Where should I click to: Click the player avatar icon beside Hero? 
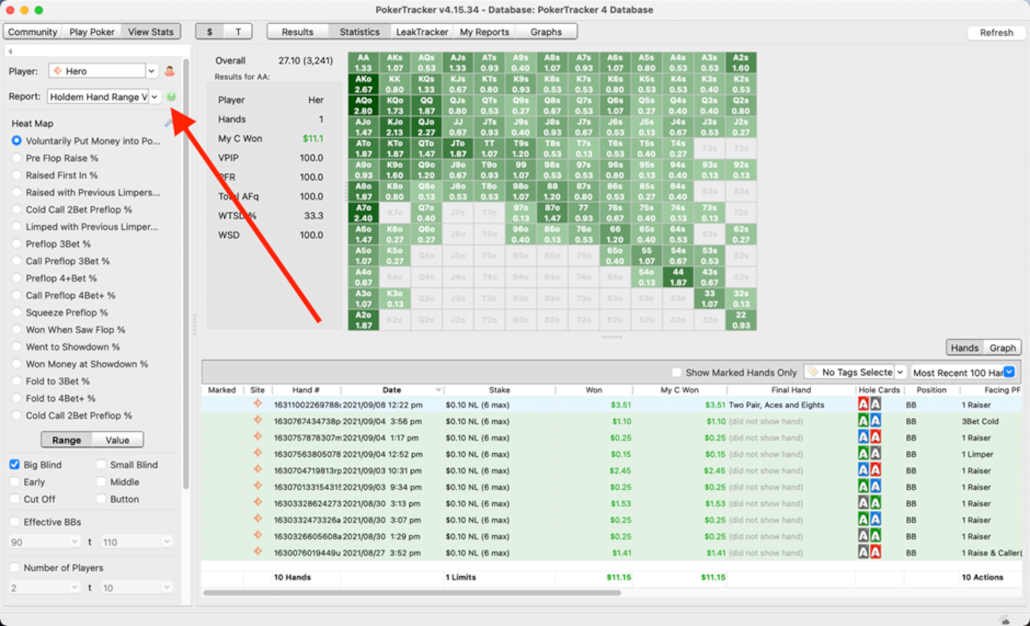(x=169, y=71)
